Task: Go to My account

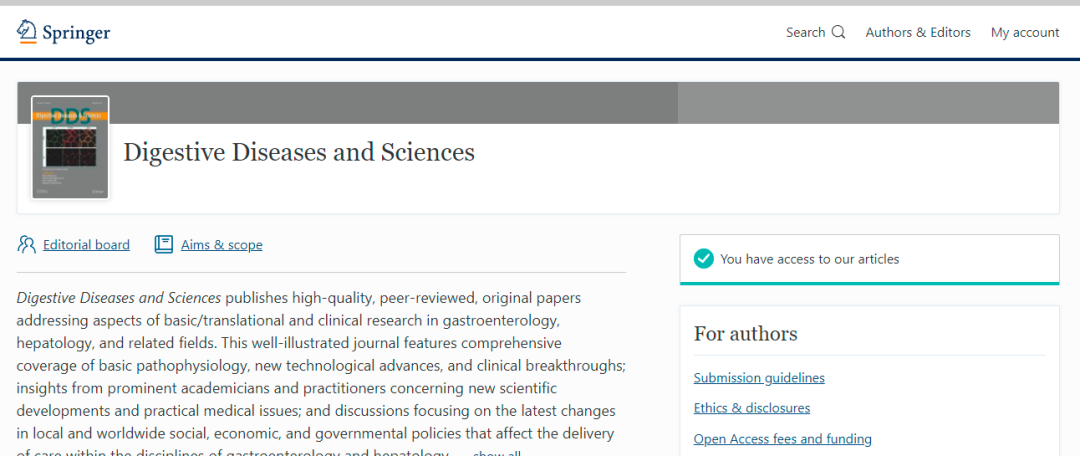Action: [x=1025, y=32]
